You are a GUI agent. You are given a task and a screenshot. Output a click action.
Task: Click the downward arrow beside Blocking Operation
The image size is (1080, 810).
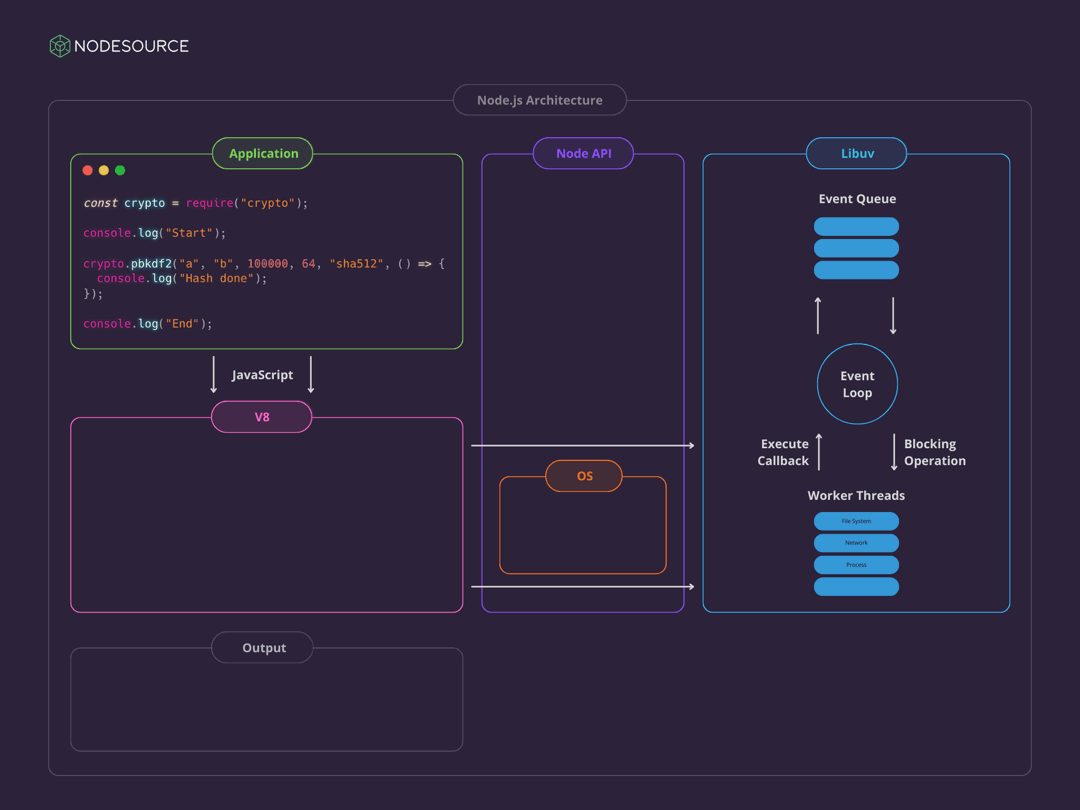[x=894, y=452]
